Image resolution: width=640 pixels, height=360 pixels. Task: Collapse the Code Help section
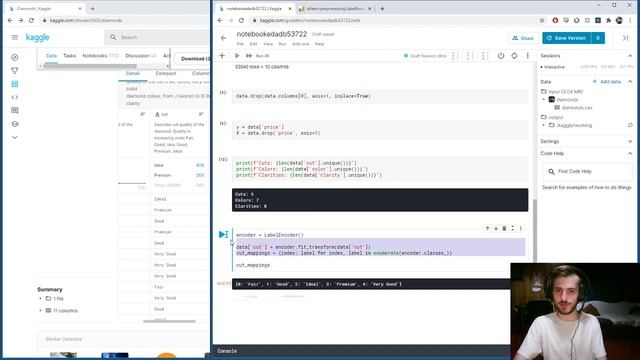coord(630,153)
